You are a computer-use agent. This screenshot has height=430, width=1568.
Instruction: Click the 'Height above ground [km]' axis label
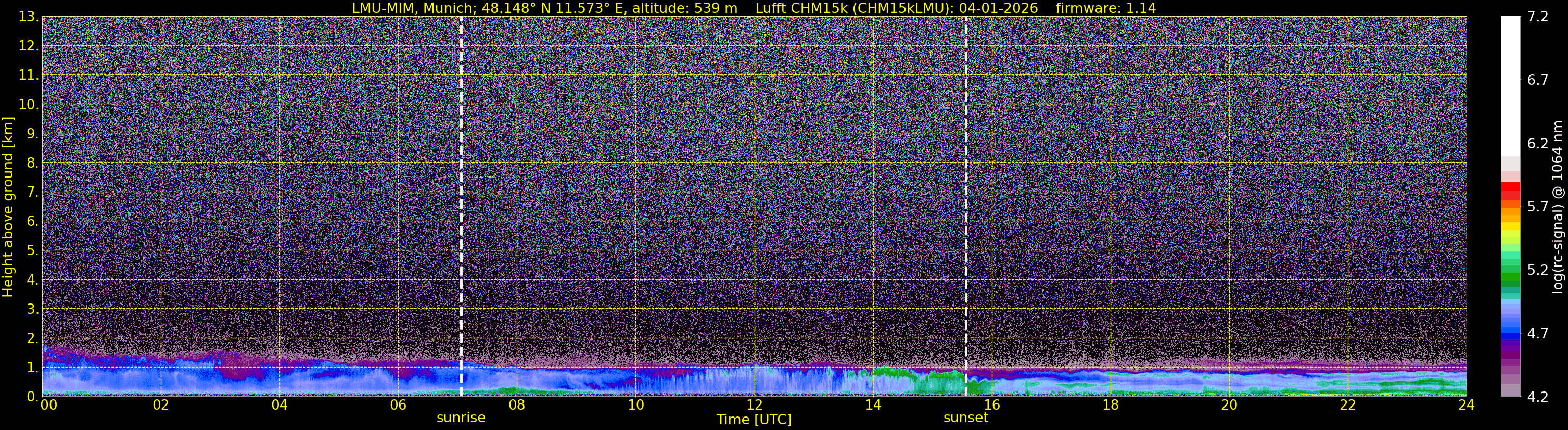point(8,207)
